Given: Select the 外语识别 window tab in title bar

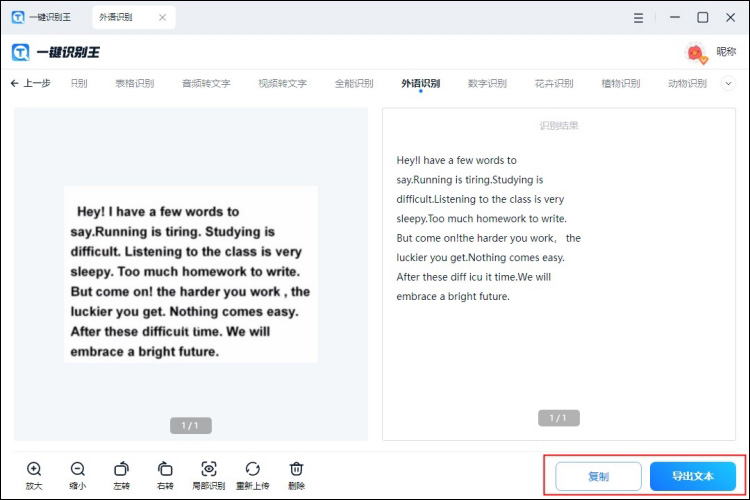Looking at the screenshot, I should 134,17.
